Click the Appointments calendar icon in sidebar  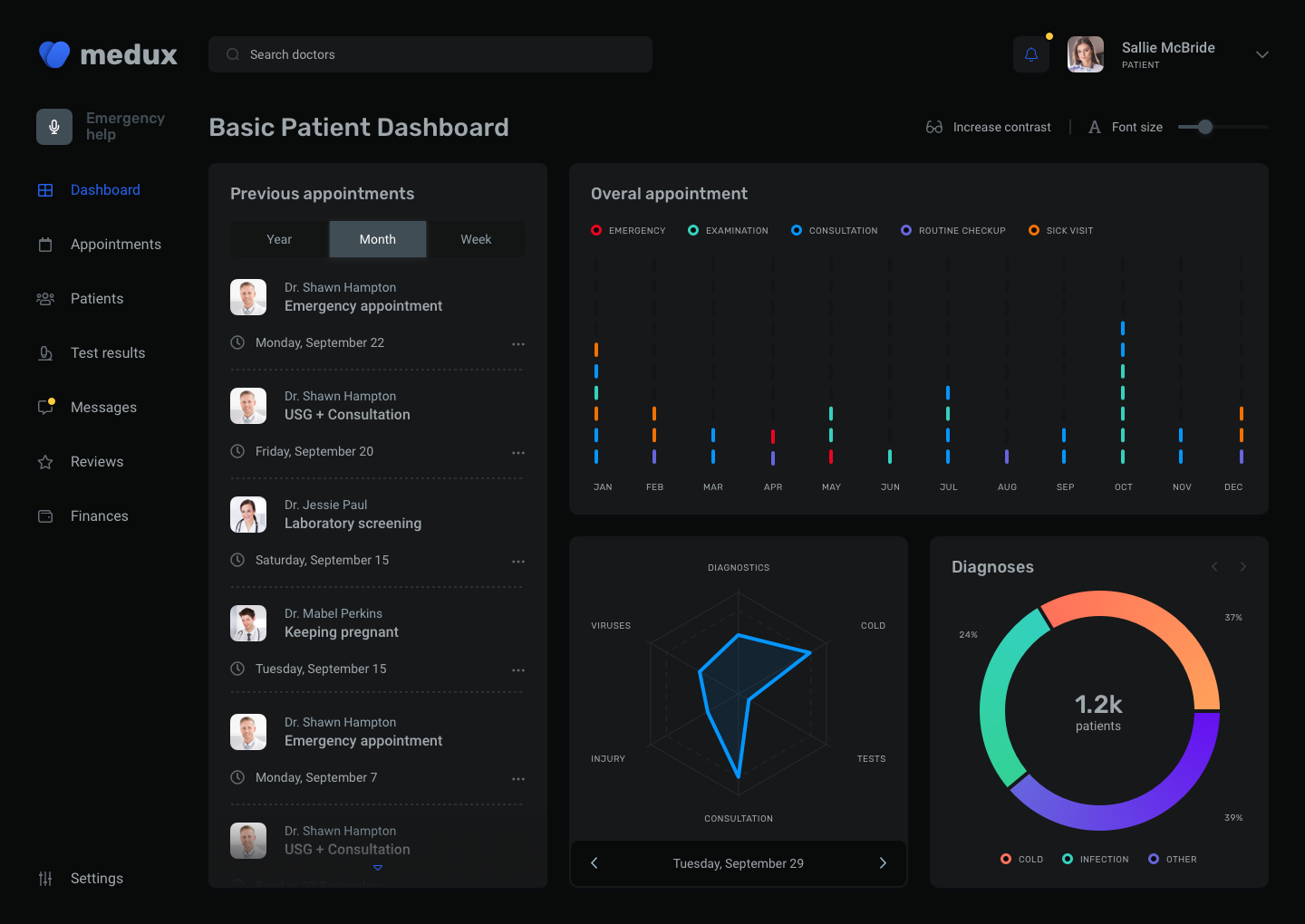[x=45, y=245]
